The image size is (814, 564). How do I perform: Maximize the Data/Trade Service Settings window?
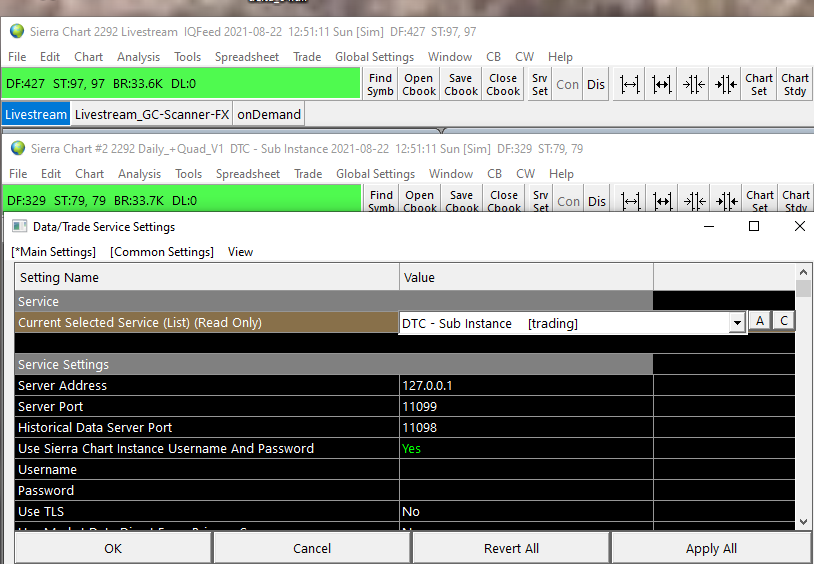pos(754,226)
